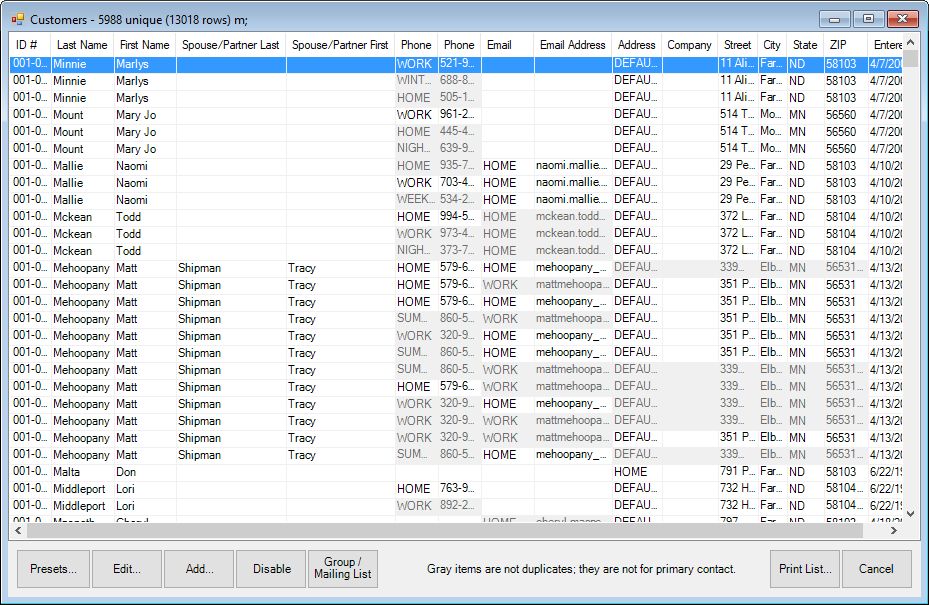
Task: Select Middleport Lori row with phone 763-9
Action: [x=456, y=489]
